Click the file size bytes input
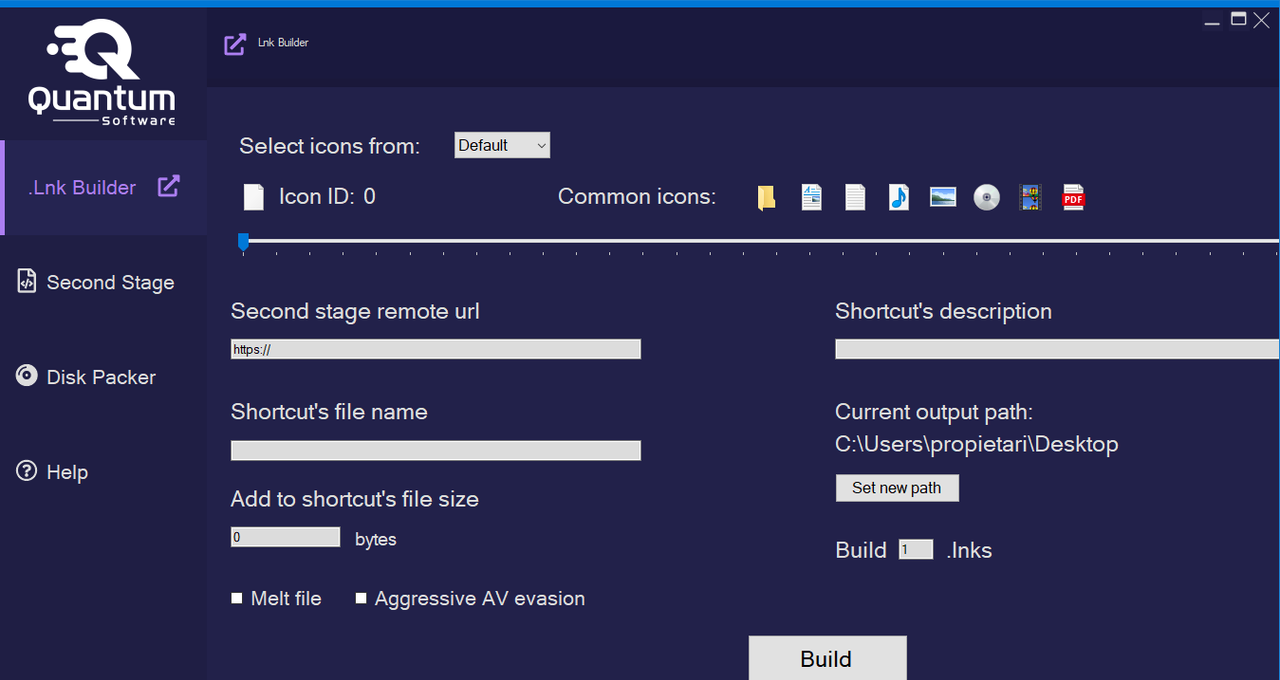The image size is (1280, 680). tap(286, 537)
